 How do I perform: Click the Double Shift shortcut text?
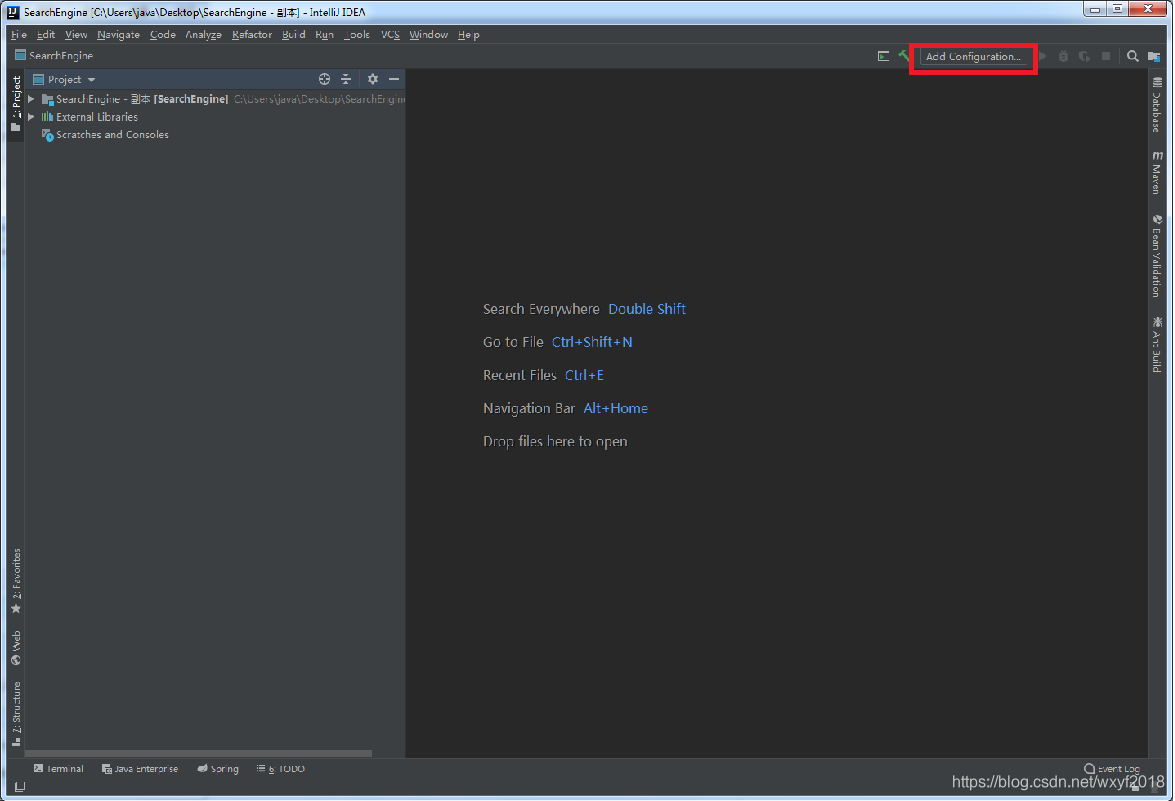[x=647, y=309]
